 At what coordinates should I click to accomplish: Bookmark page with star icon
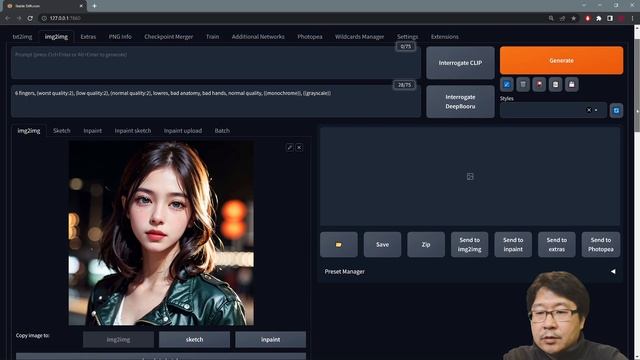pos(573,18)
